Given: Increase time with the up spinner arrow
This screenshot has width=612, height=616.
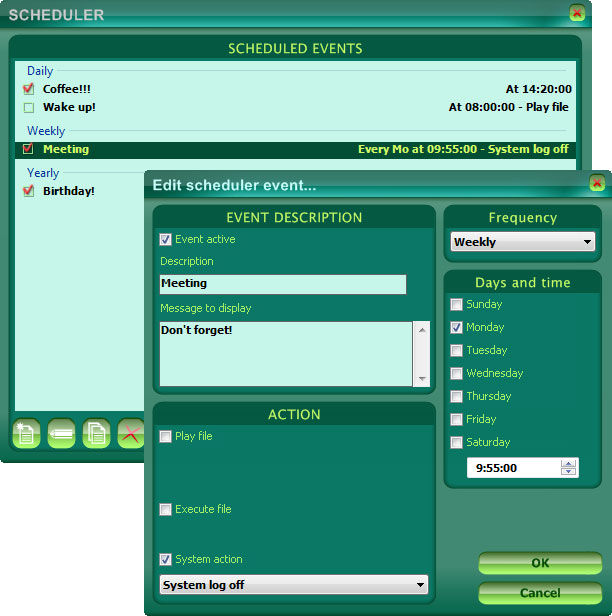Looking at the screenshot, I should pyautogui.click(x=568, y=464).
